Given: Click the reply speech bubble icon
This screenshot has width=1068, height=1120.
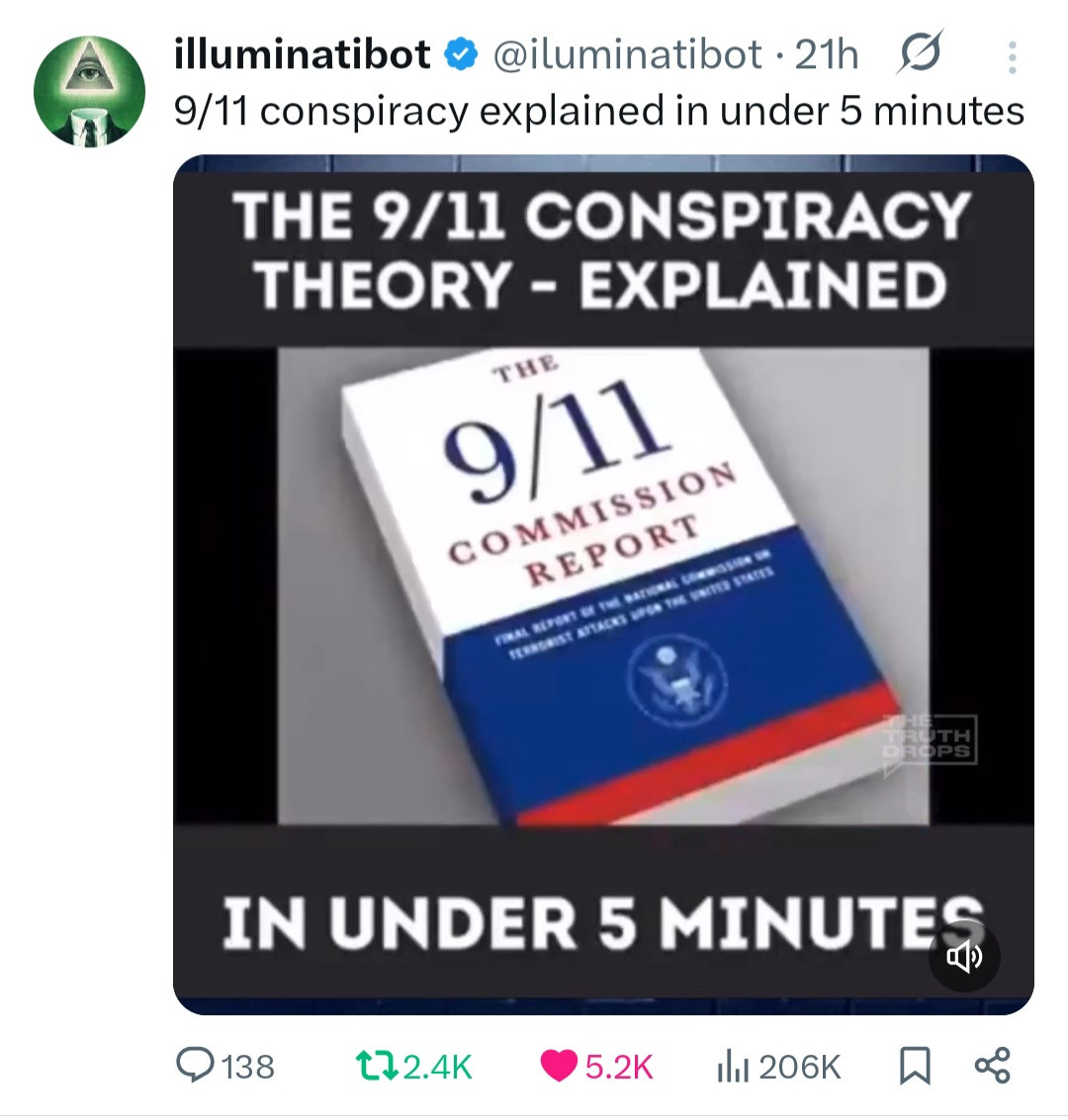Looking at the screenshot, I should [196, 1067].
